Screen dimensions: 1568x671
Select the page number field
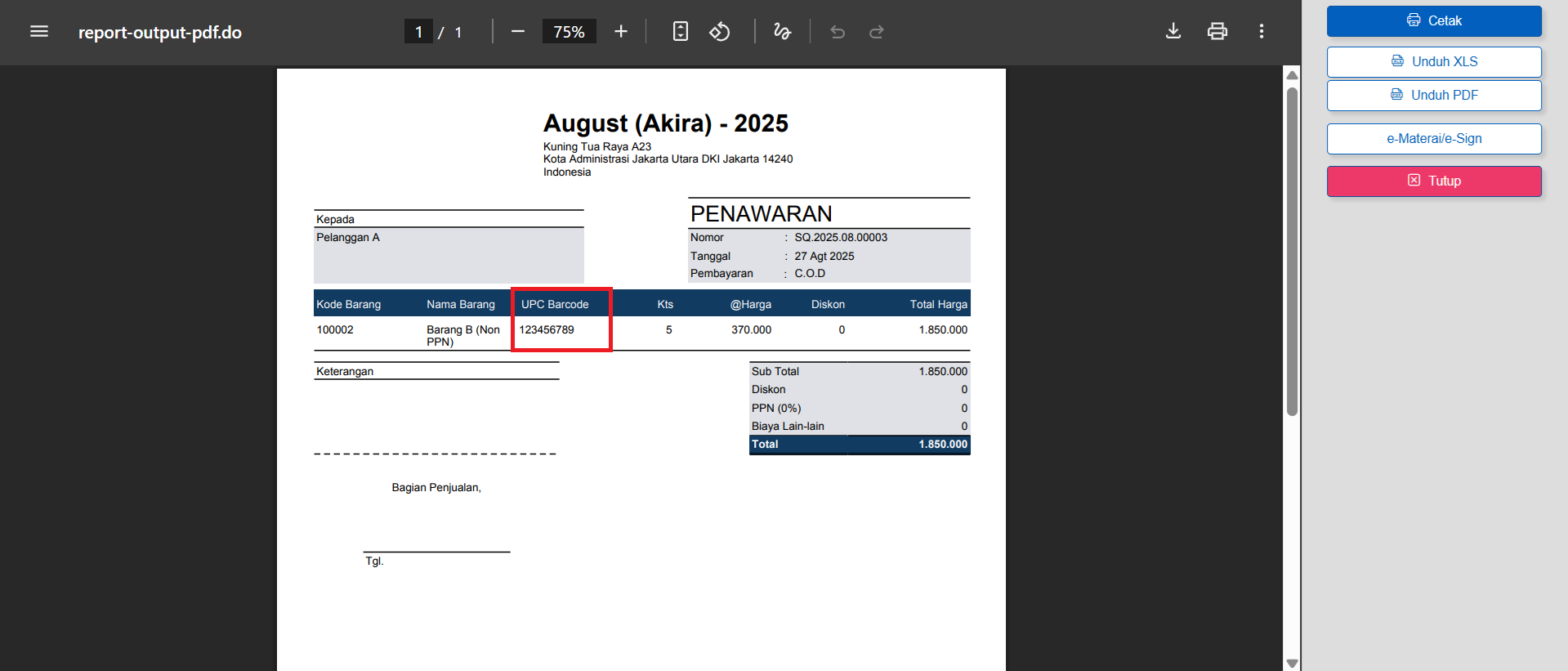tap(418, 32)
